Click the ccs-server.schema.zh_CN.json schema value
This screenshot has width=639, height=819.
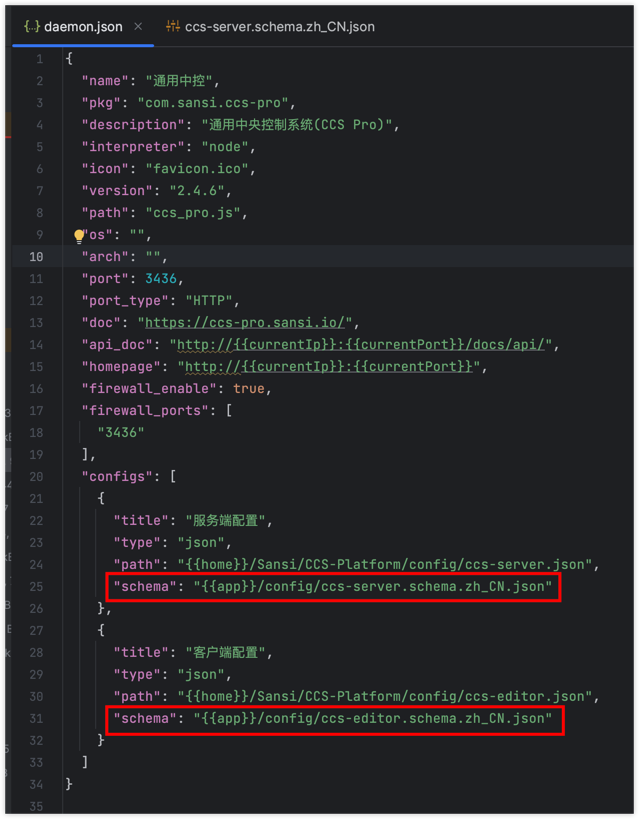tap(373, 587)
